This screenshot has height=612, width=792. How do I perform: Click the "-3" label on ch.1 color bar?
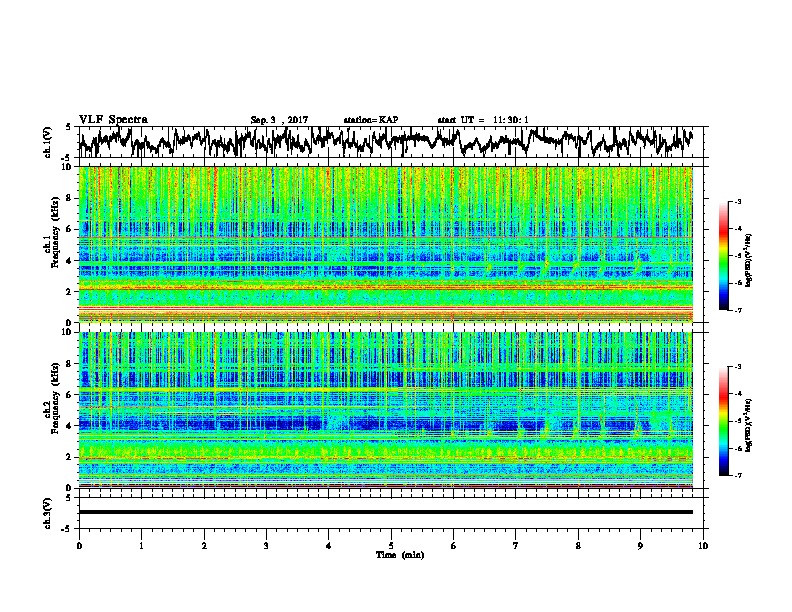(738, 201)
